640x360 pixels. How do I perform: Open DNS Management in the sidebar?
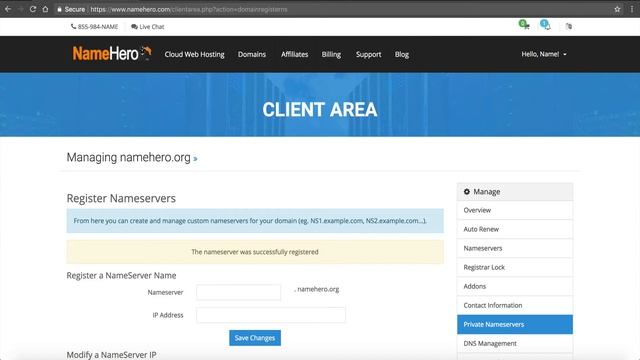pos(515,344)
